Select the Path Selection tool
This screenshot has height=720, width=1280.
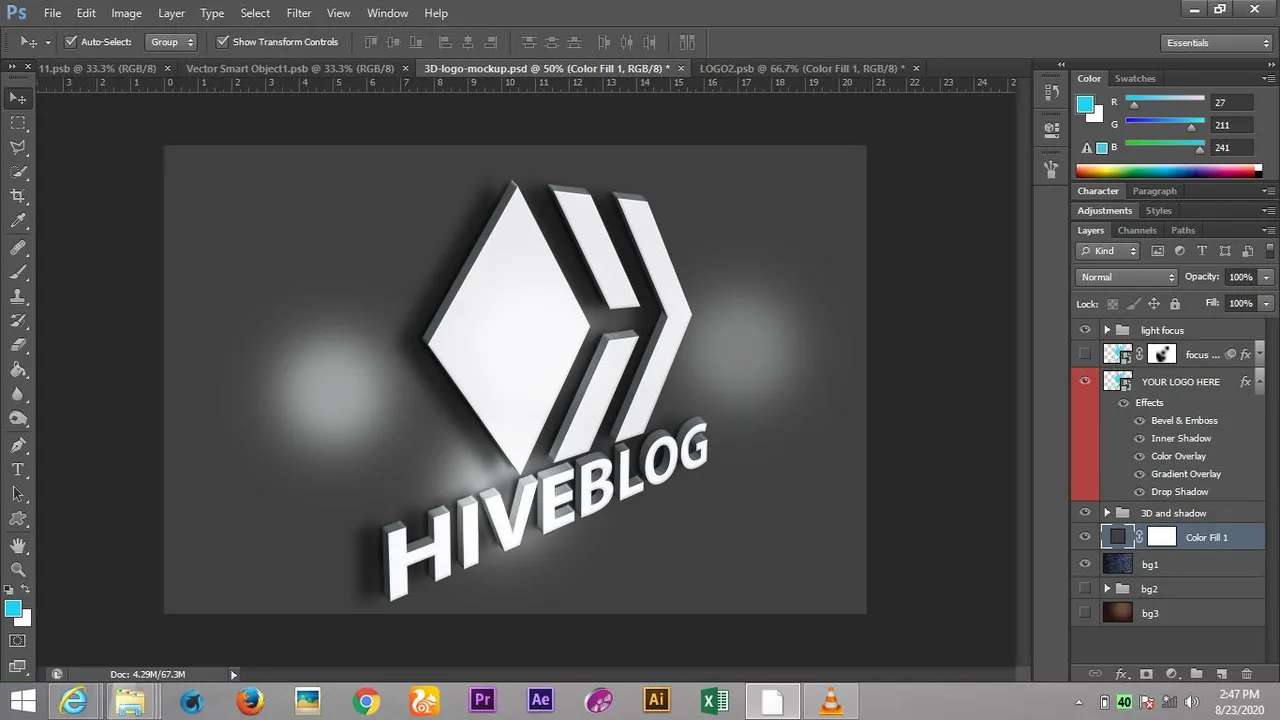[18, 494]
